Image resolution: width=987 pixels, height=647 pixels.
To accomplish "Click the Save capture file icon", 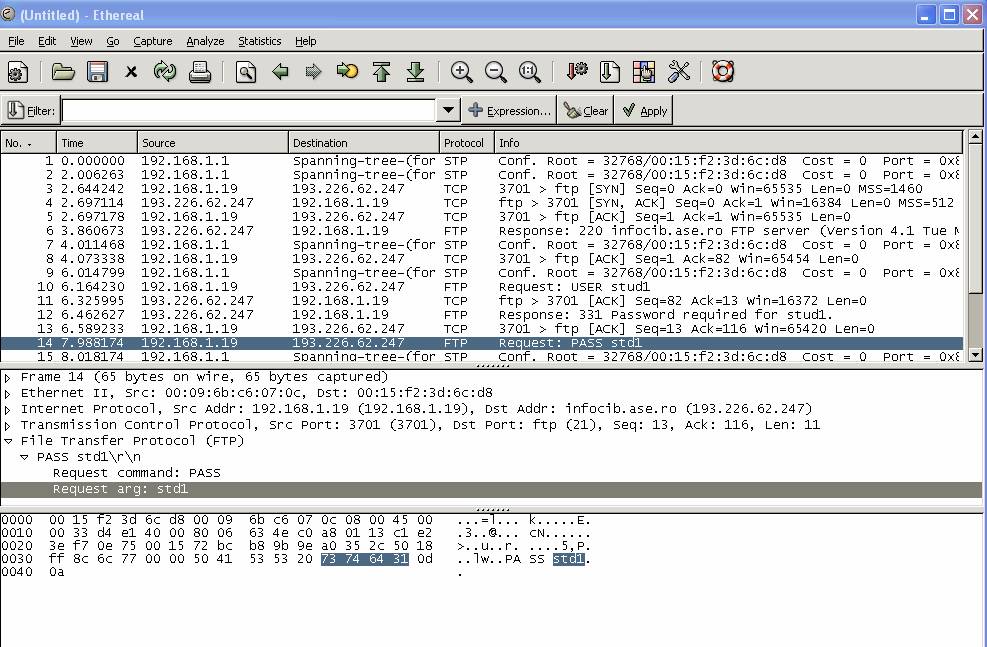I will tap(97, 72).
